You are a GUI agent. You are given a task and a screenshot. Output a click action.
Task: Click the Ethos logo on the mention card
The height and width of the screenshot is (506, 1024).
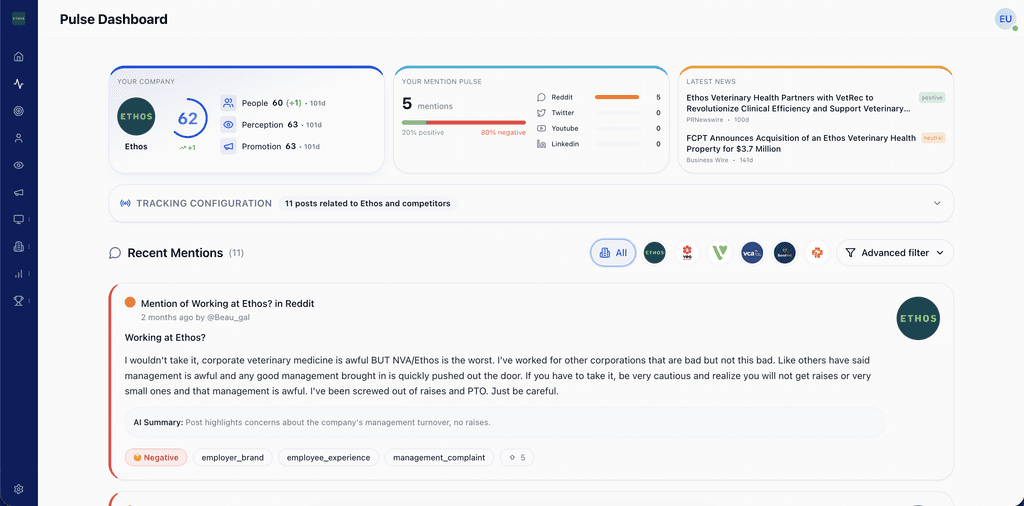(x=918, y=319)
